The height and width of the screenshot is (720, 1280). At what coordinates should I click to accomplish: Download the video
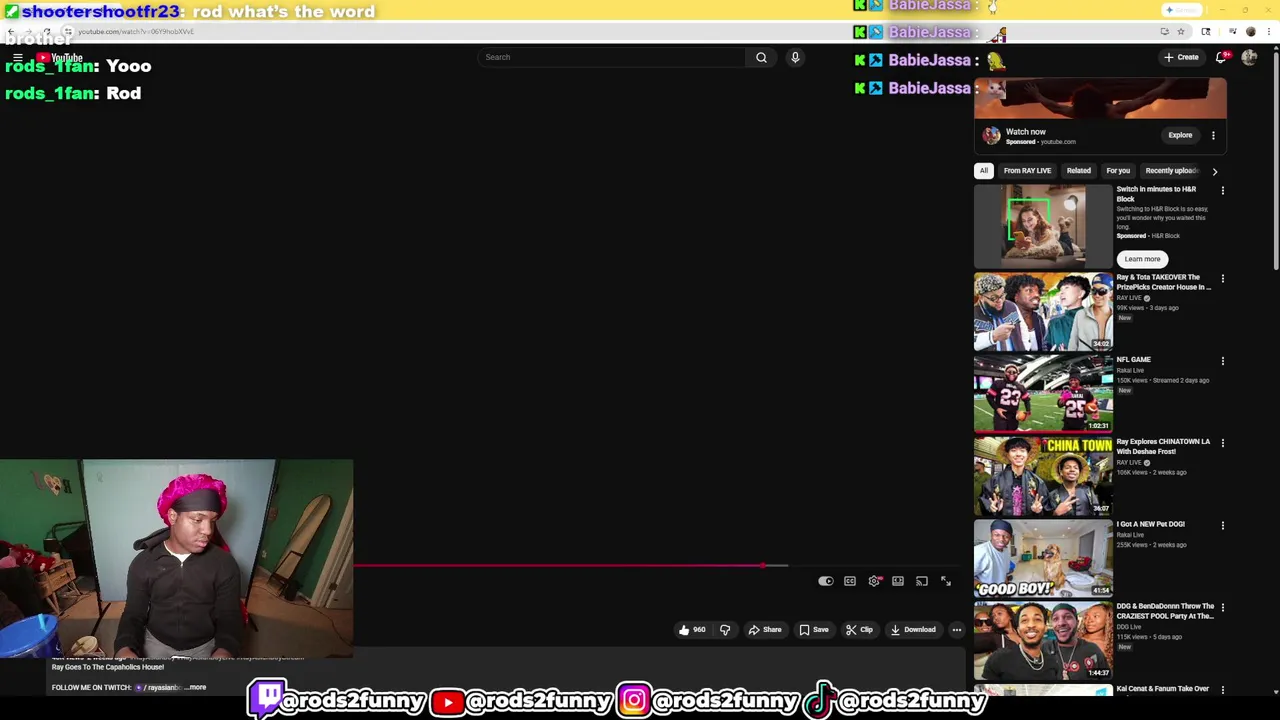[x=913, y=630]
